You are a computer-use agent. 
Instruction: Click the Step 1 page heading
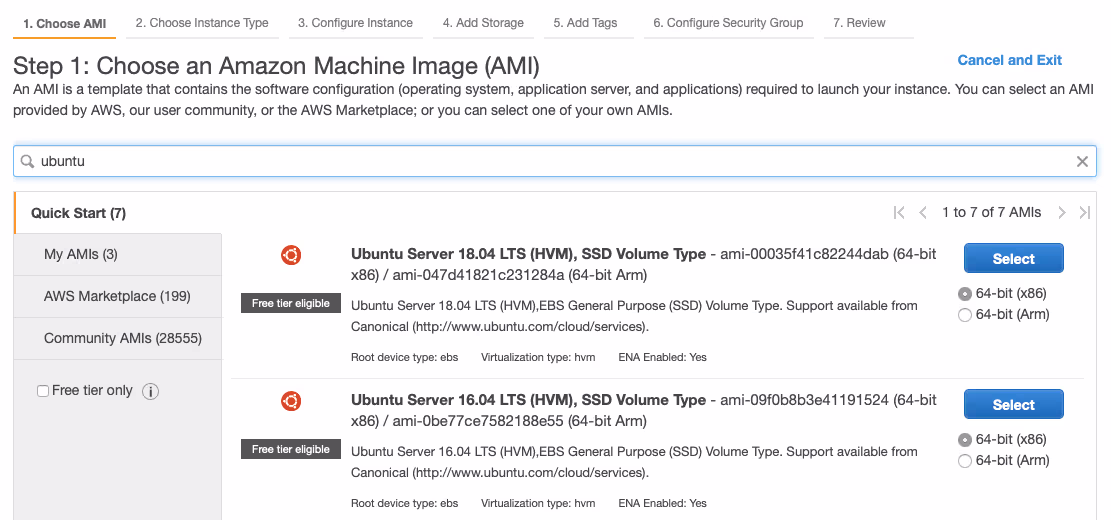(276, 66)
